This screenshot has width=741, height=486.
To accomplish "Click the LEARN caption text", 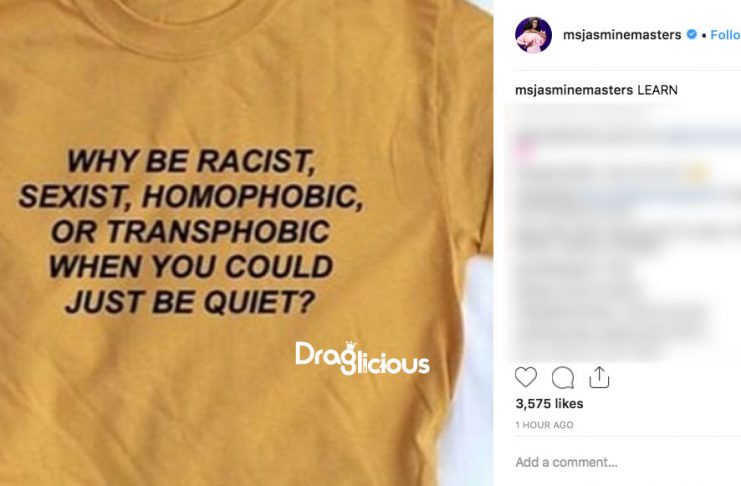I will tap(657, 90).
